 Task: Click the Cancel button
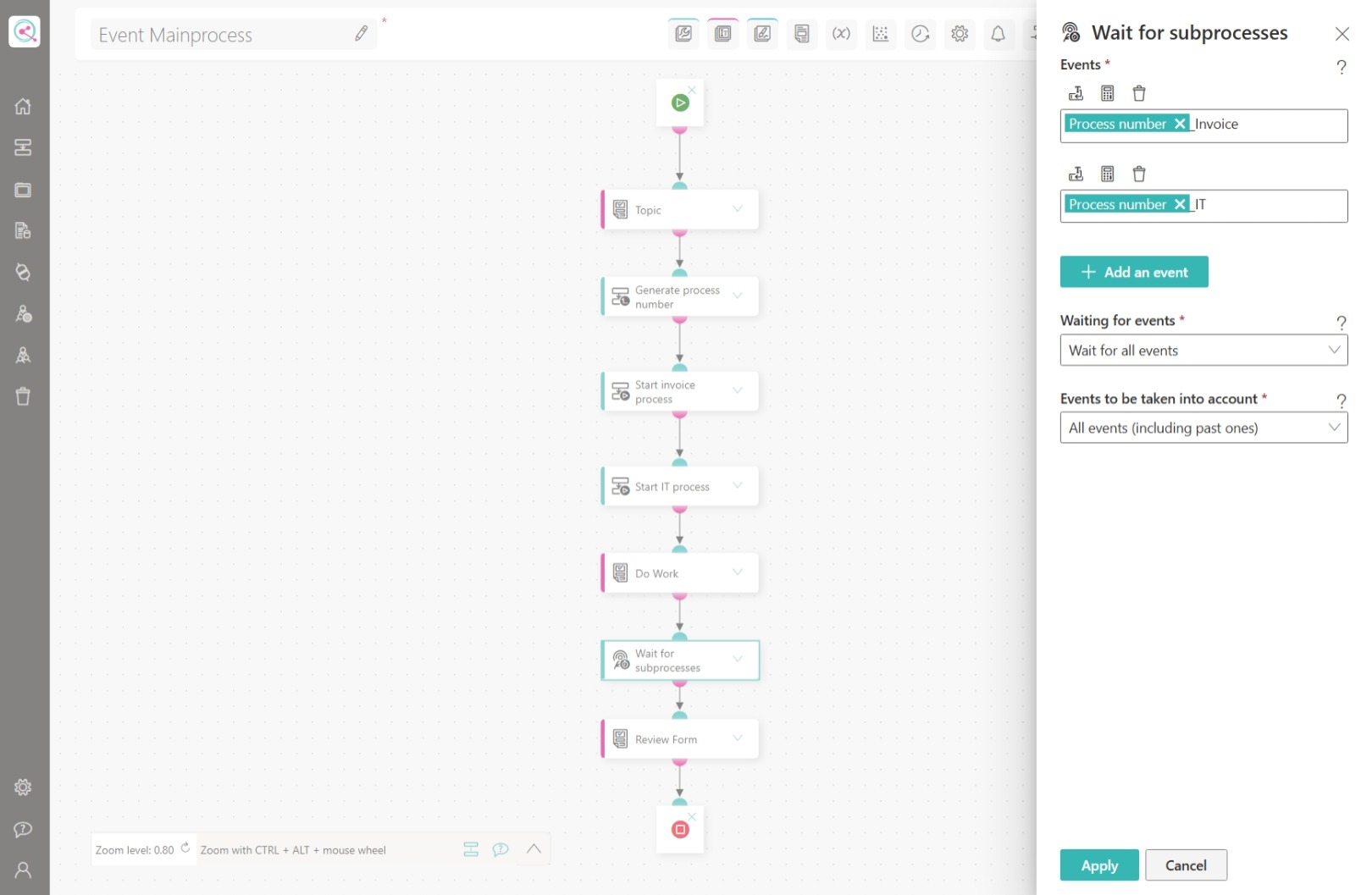1186,865
